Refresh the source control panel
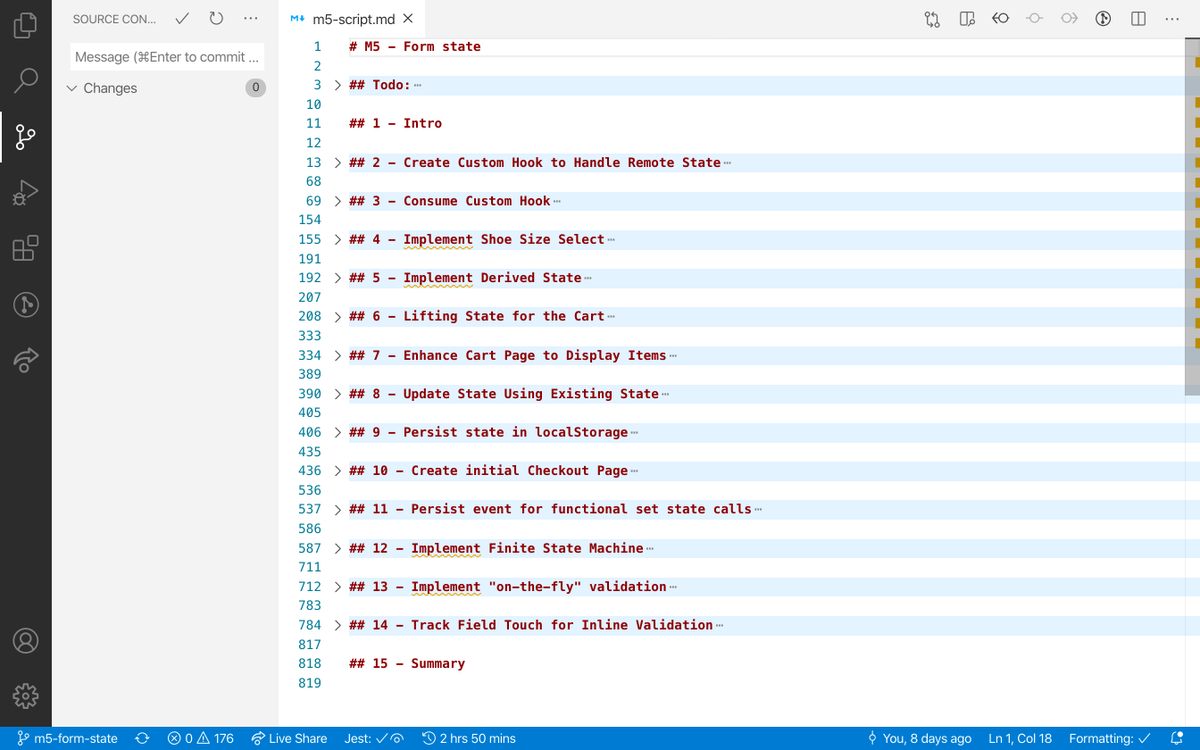This screenshot has width=1200, height=750. tap(216, 18)
